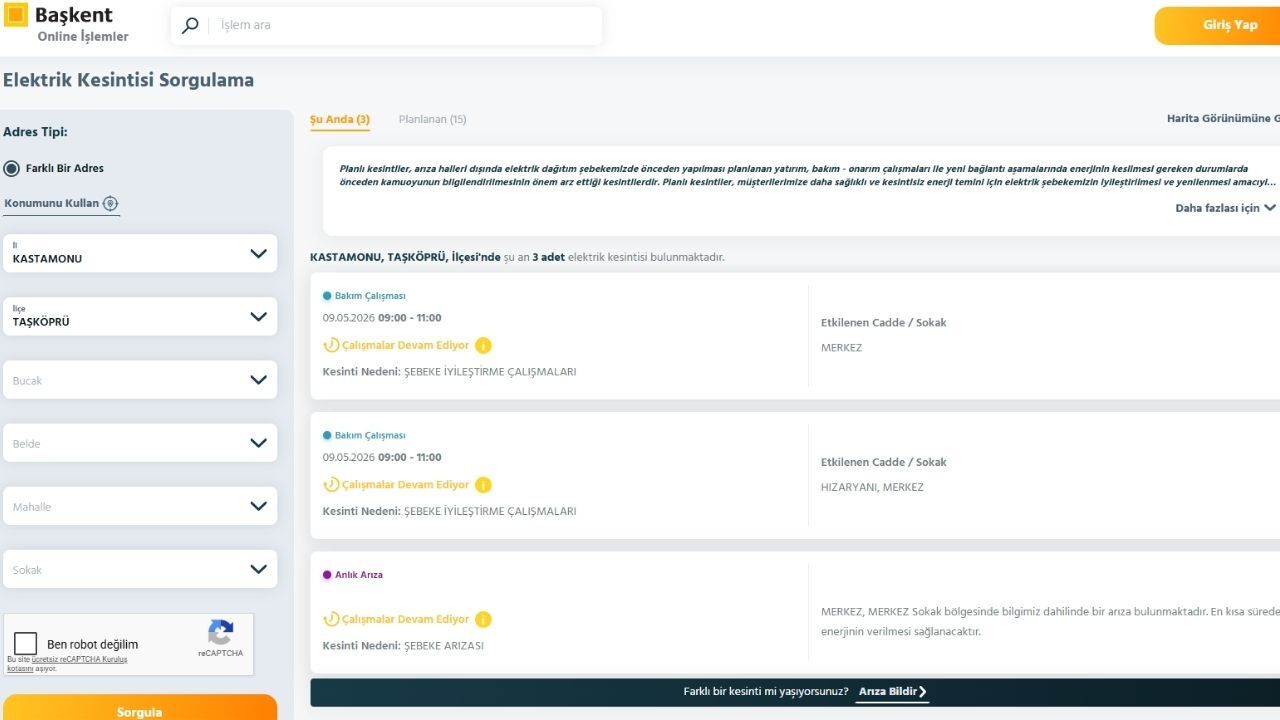Viewport: 1280px width, 720px height.
Task: Open the İlçe dropdown showing TAŞKÖPRÜ
Action: coord(140,316)
